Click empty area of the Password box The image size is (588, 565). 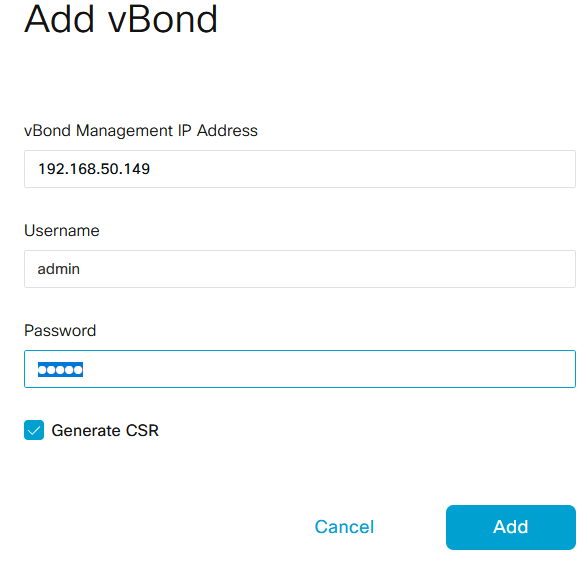[326, 369]
